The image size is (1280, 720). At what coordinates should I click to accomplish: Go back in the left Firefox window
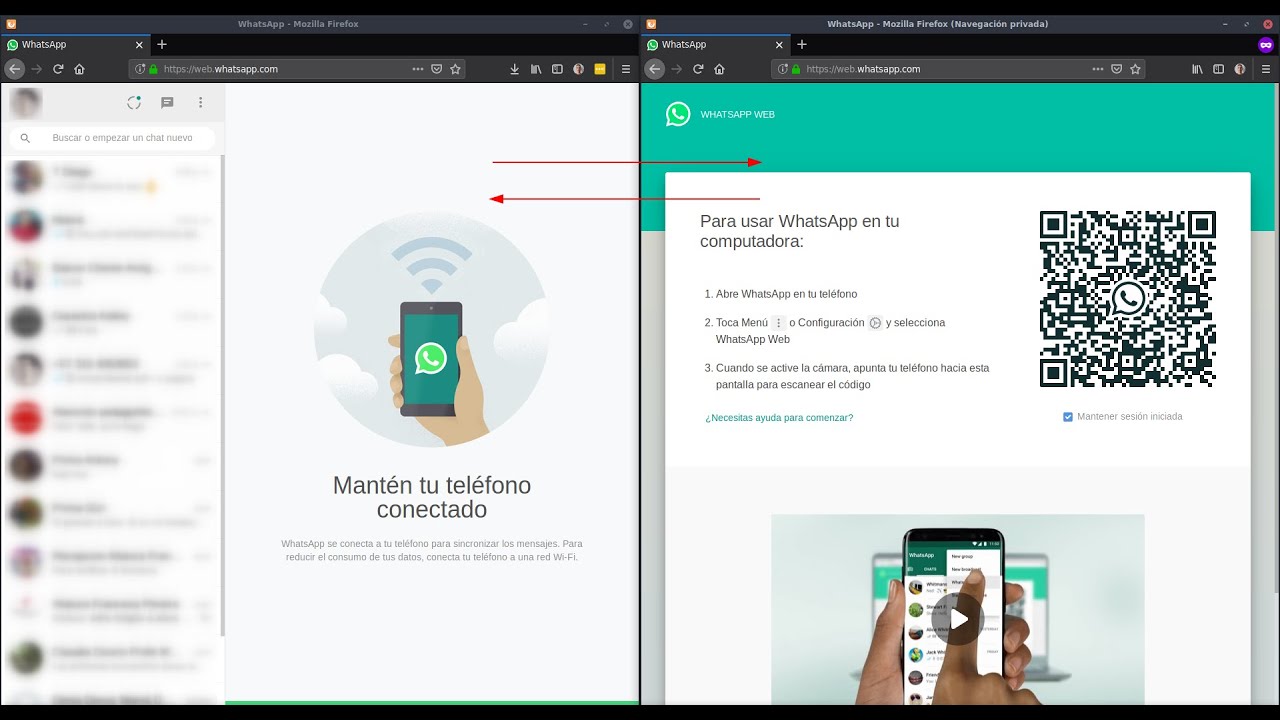(x=14, y=69)
